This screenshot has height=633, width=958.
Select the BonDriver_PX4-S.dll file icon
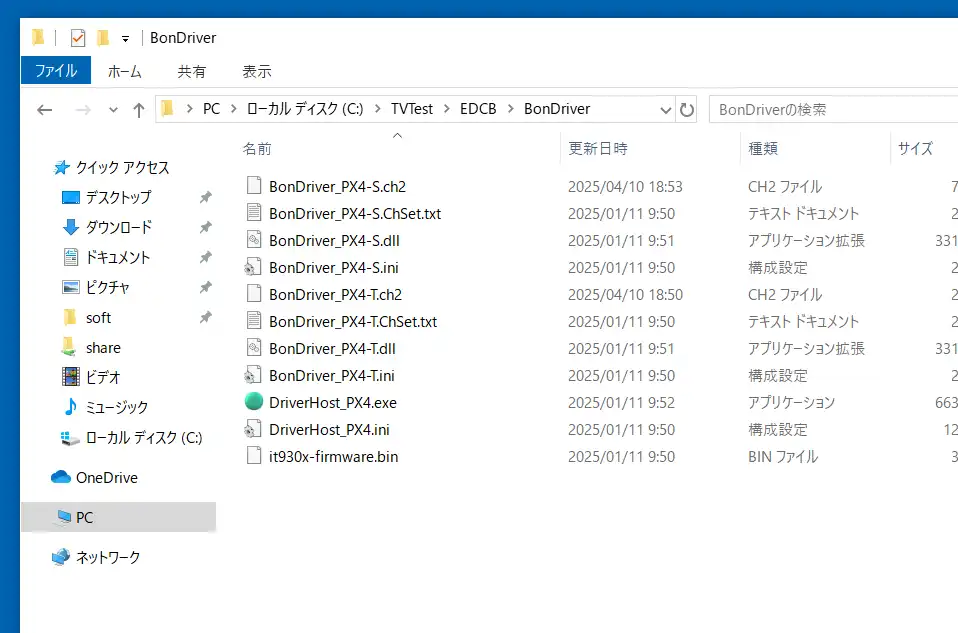tap(254, 240)
